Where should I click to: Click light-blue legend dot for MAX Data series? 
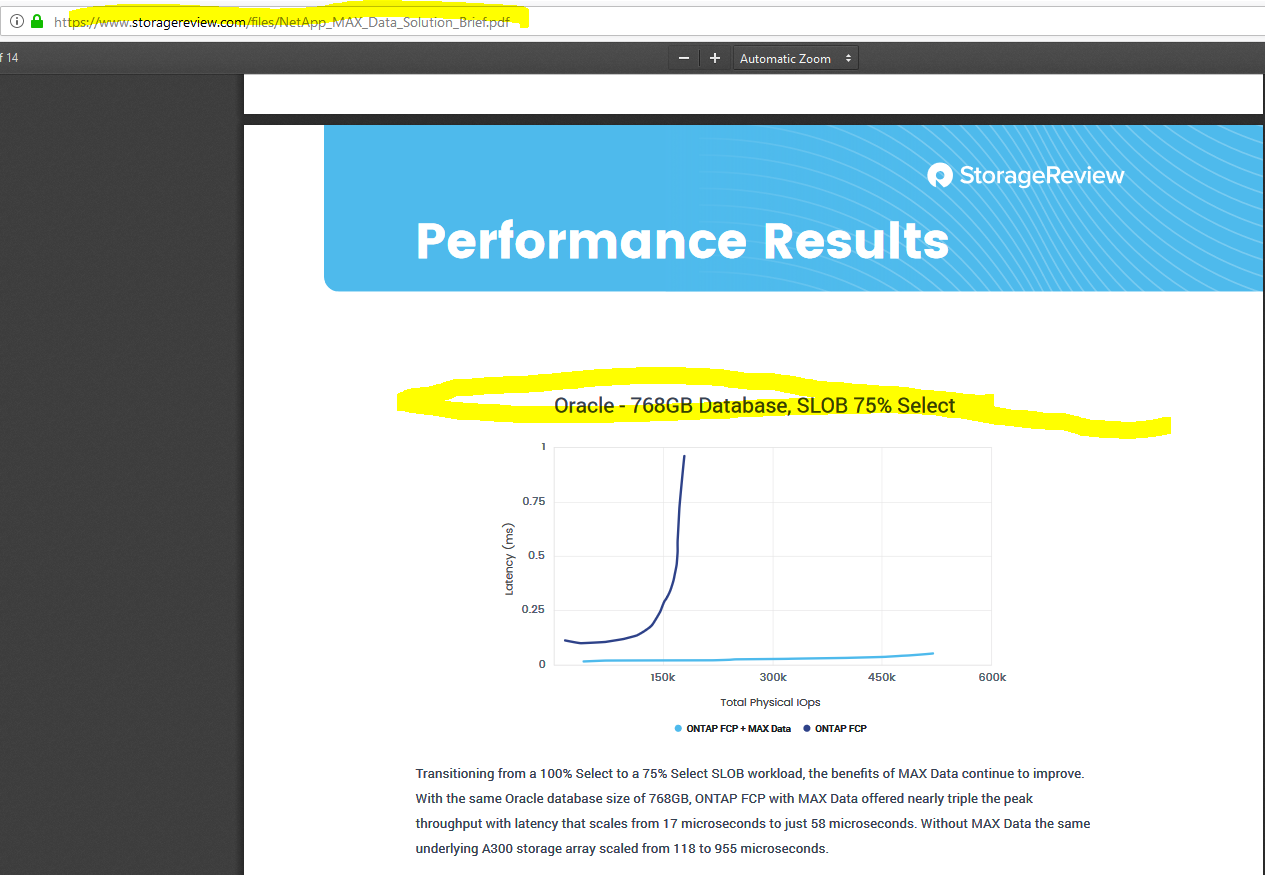point(679,729)
